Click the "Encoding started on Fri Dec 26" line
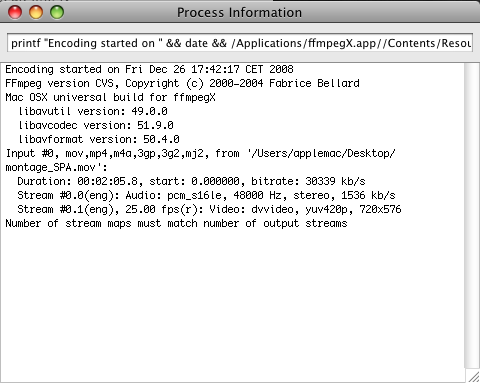The width and height of the screenshot is (480, 383). (x=149, y=69)
